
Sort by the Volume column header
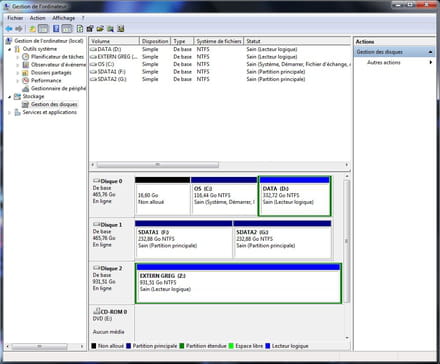coord(114,41)
